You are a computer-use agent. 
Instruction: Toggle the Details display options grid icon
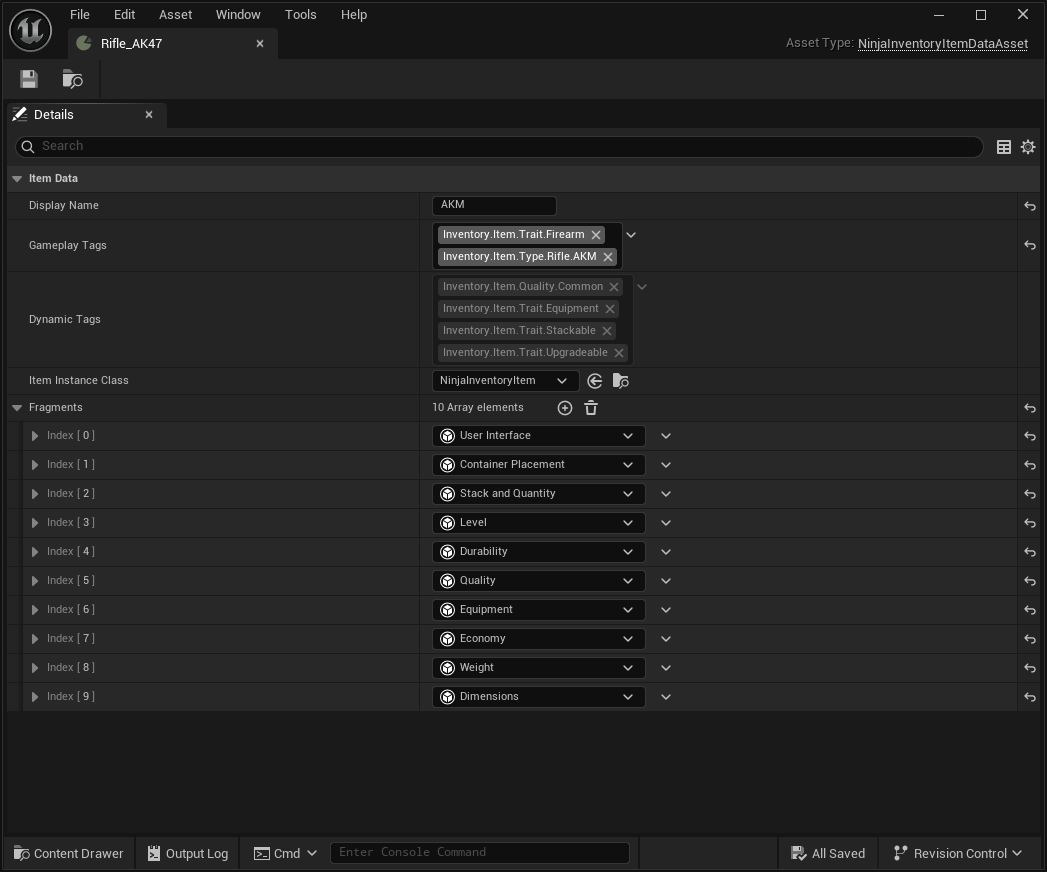[1004, 146]
